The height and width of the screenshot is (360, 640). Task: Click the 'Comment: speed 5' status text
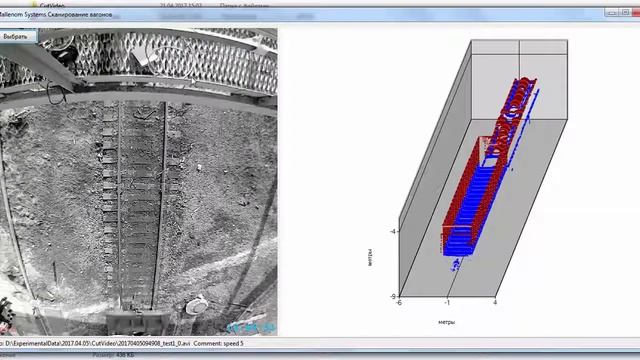click(x=218, y=344)
